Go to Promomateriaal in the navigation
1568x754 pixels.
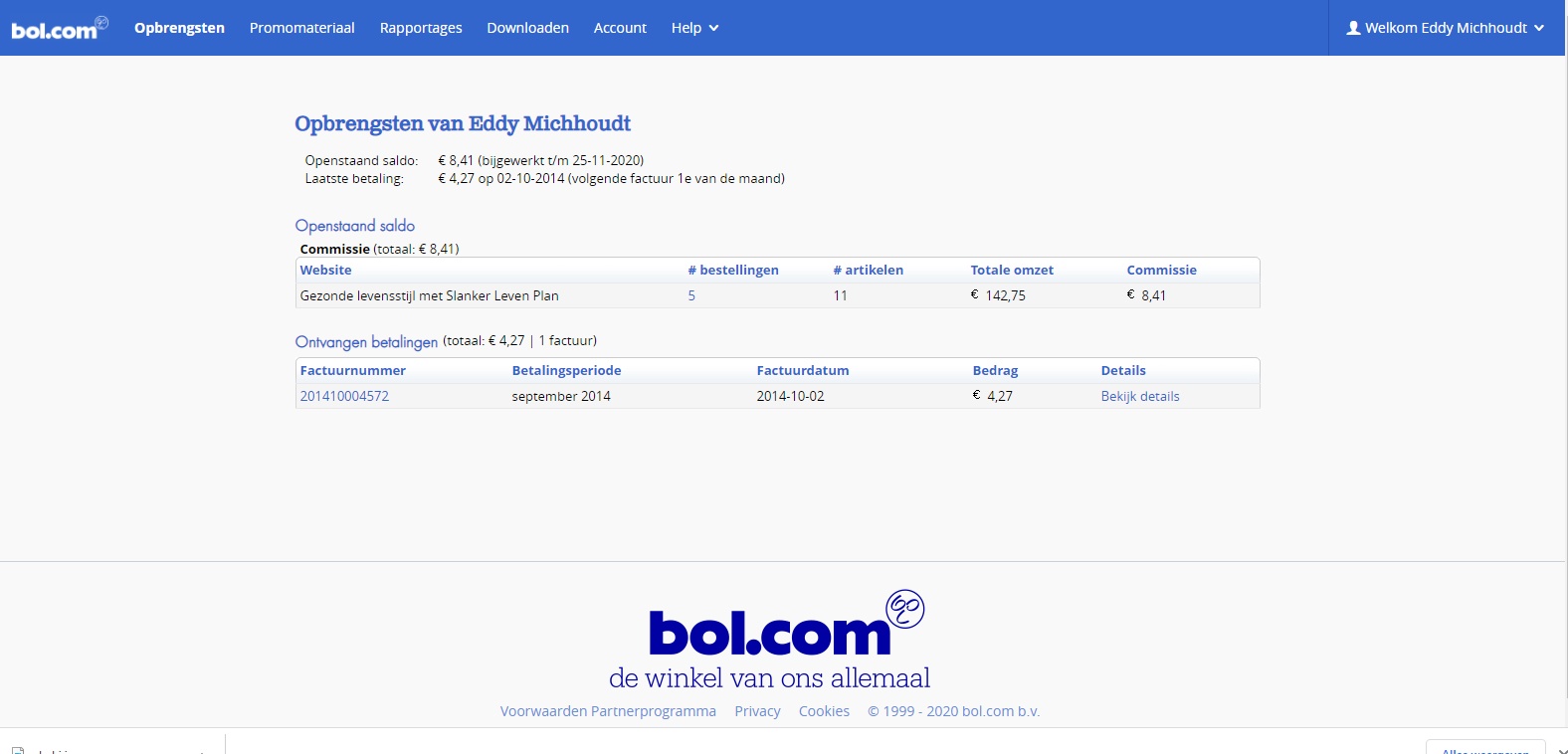301,28
